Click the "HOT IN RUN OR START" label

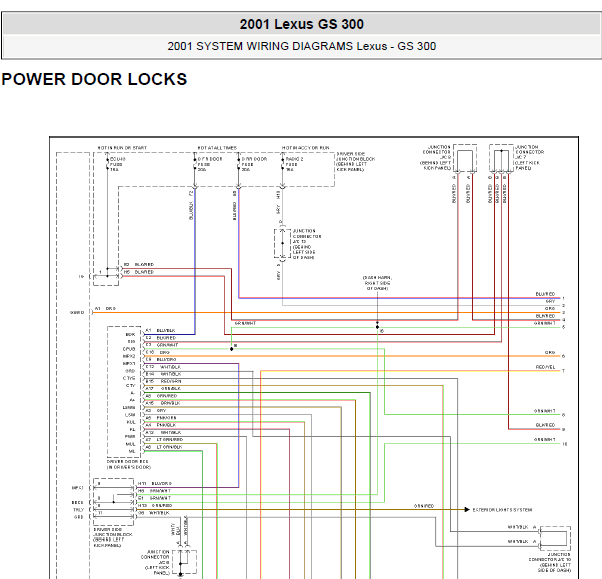click(x=122, y=148)
